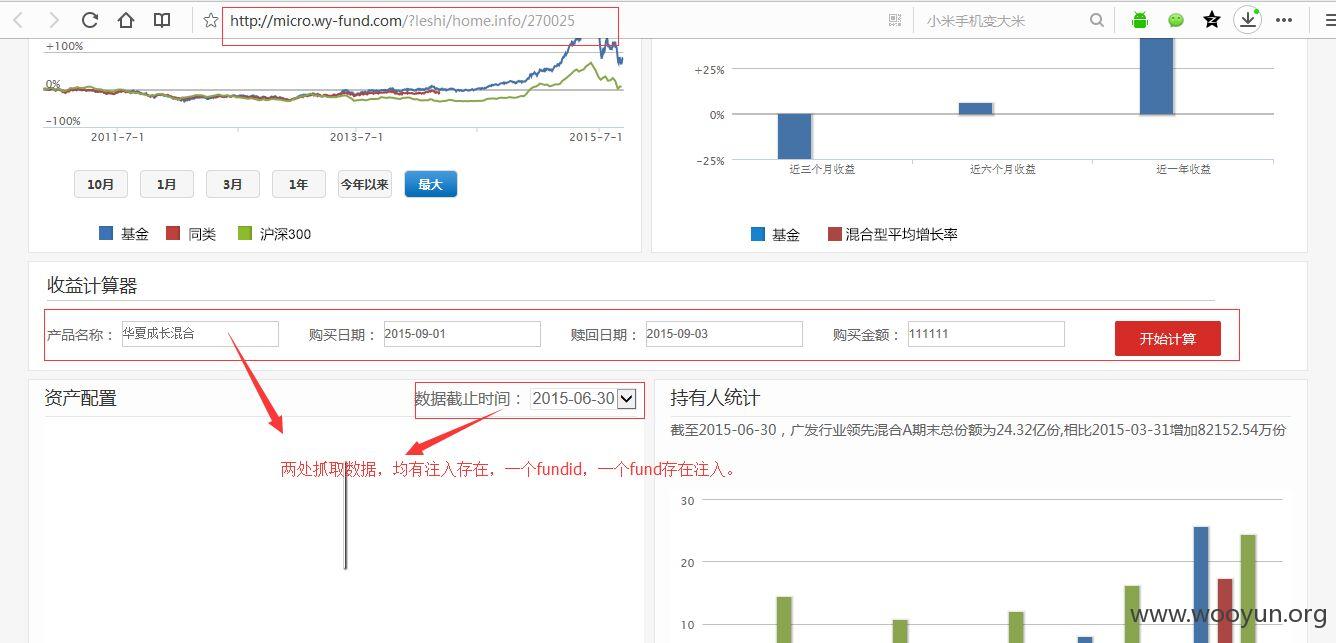
Task: Click the 资产配置 heading text
Action: [81, 398]
